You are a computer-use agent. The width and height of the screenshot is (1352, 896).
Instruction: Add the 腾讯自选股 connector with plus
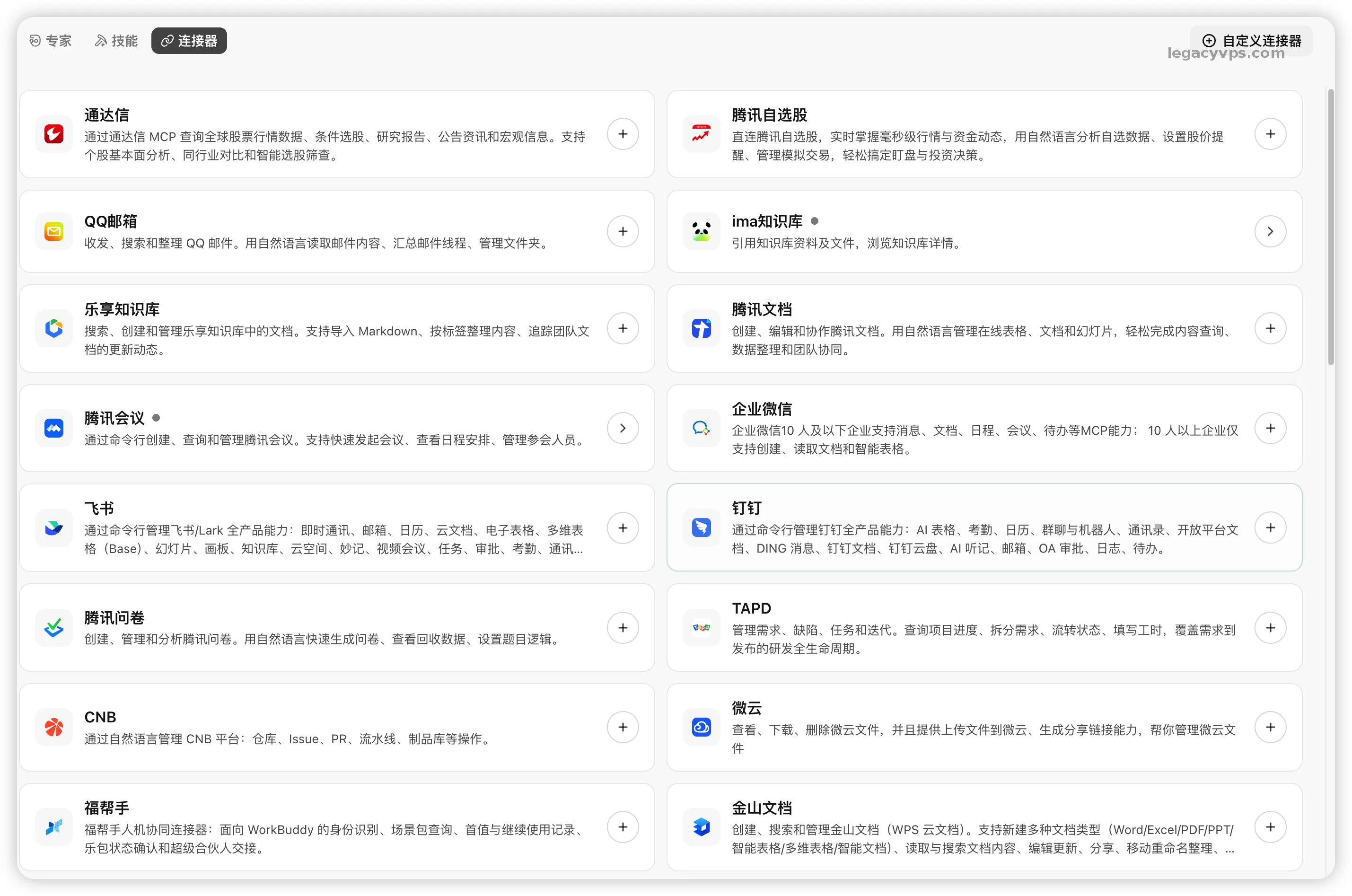[x=1270, y=134]
